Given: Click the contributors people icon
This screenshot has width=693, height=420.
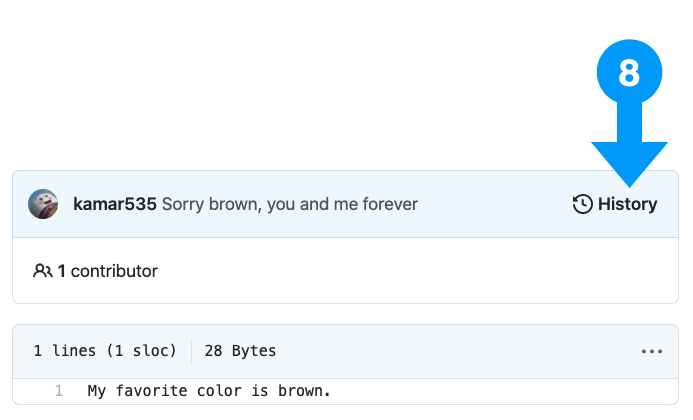Looking at the screenshot, I should pos(43,271).
